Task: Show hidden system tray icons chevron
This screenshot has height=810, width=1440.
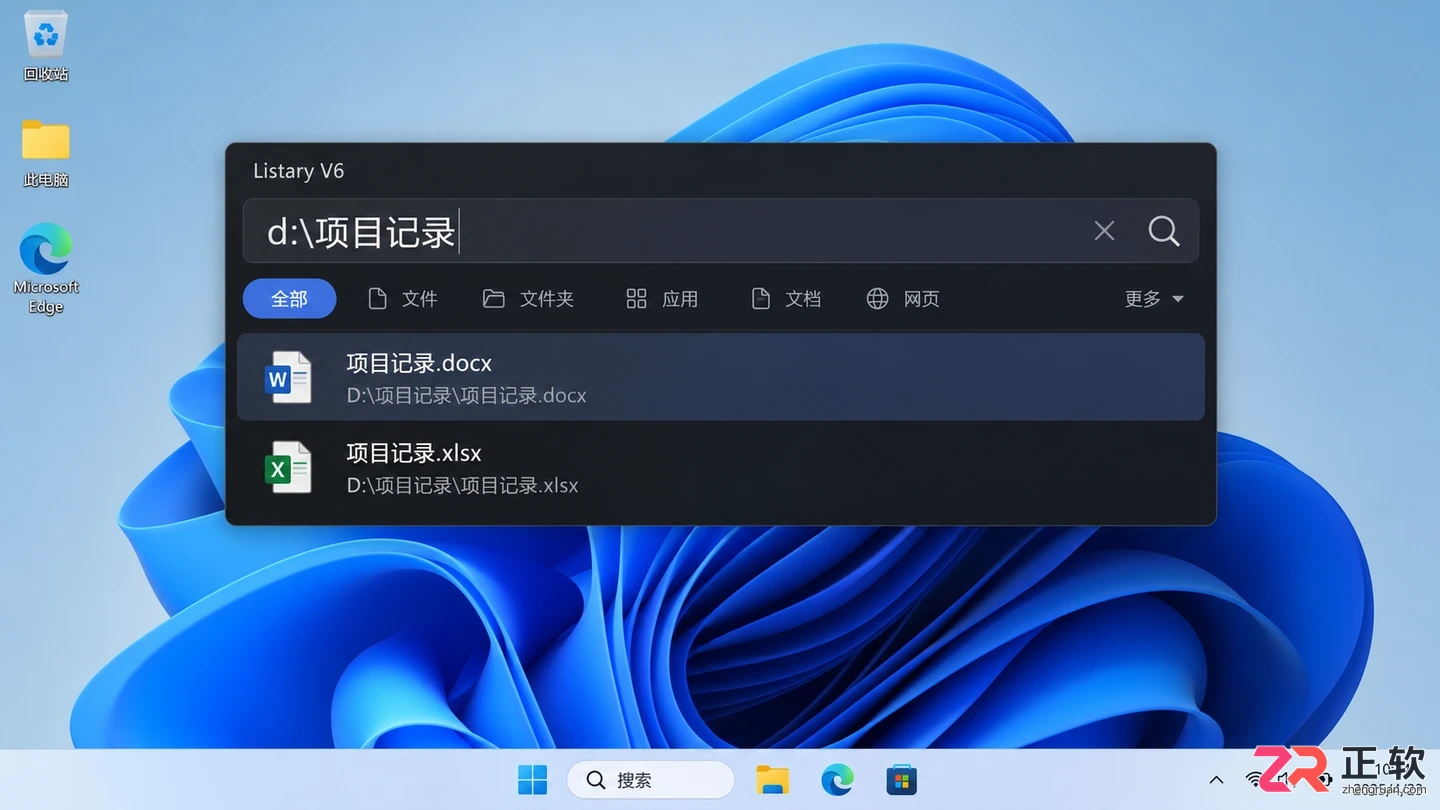Action: tap(1216, 780)
